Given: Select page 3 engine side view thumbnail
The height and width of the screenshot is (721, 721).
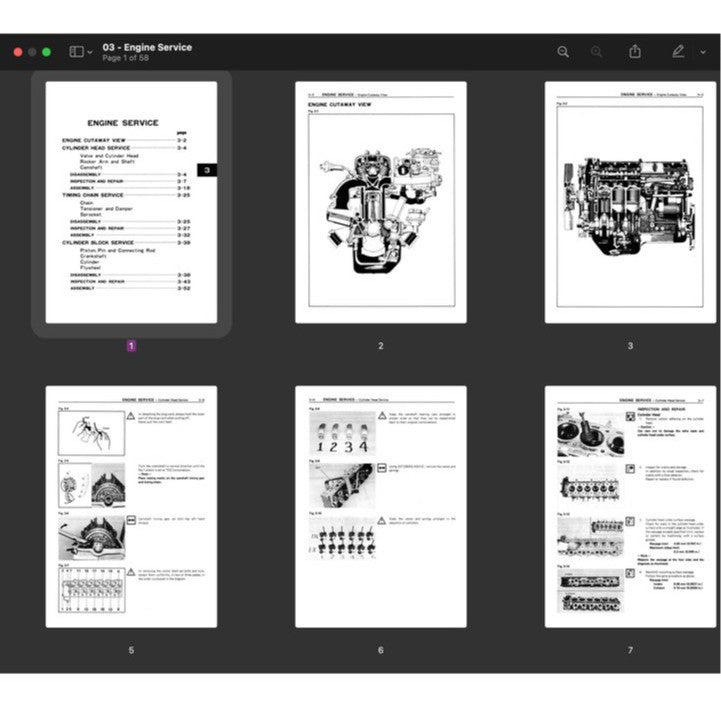Looking at the screenshot, I should 630,203.
